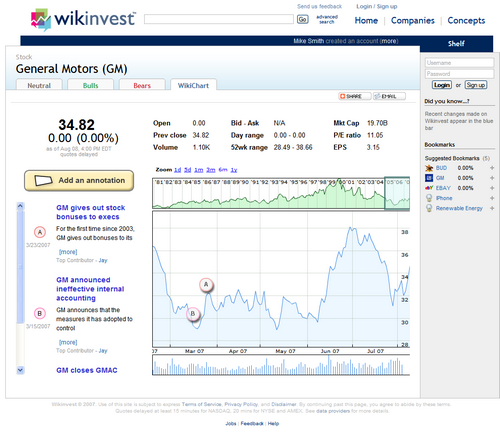Open 'GM announced ineffective internal accounting'
The height and width of the screenshot is (432, 500).
90,289
